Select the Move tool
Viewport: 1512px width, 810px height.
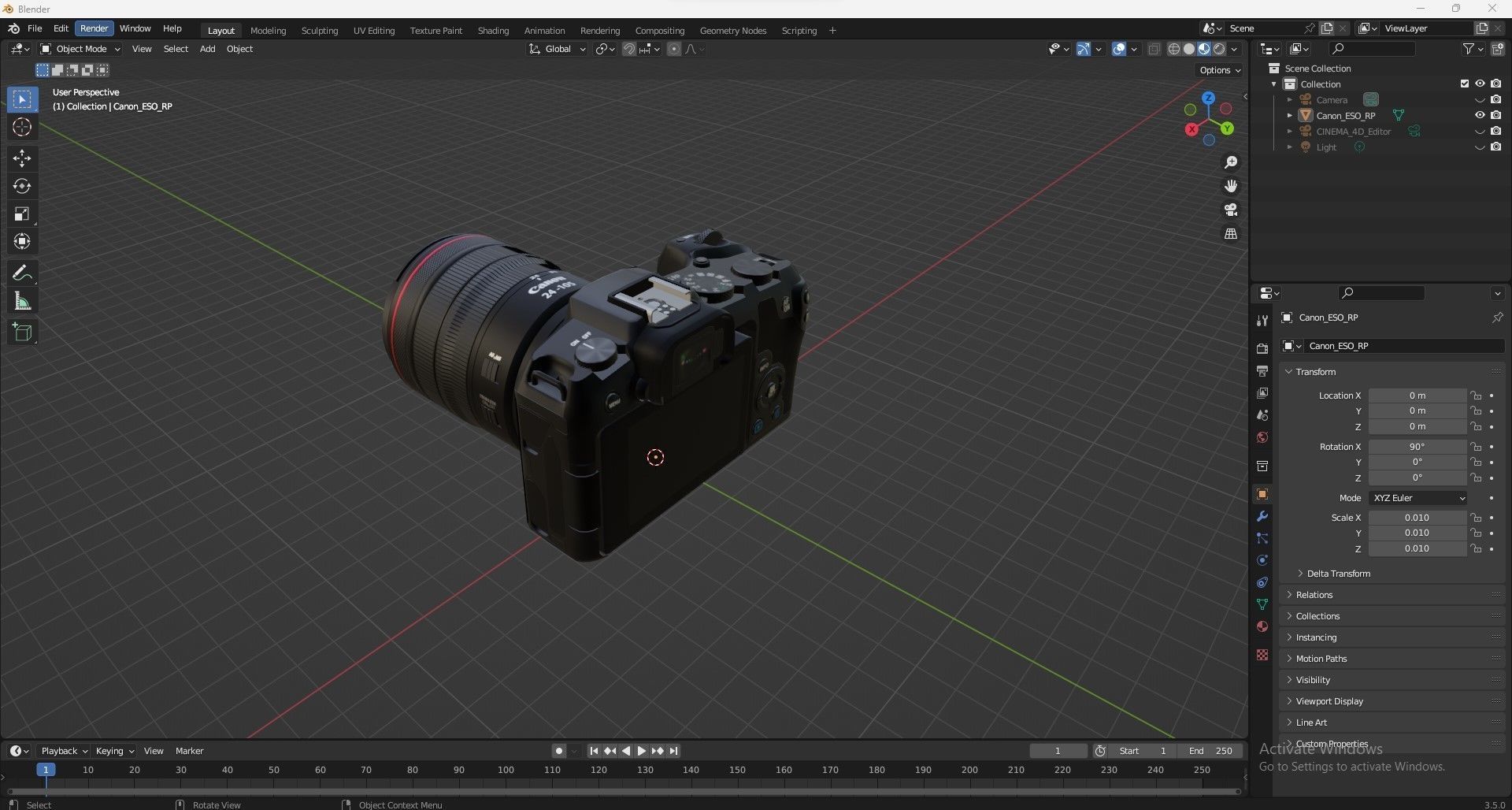point(22,158)
